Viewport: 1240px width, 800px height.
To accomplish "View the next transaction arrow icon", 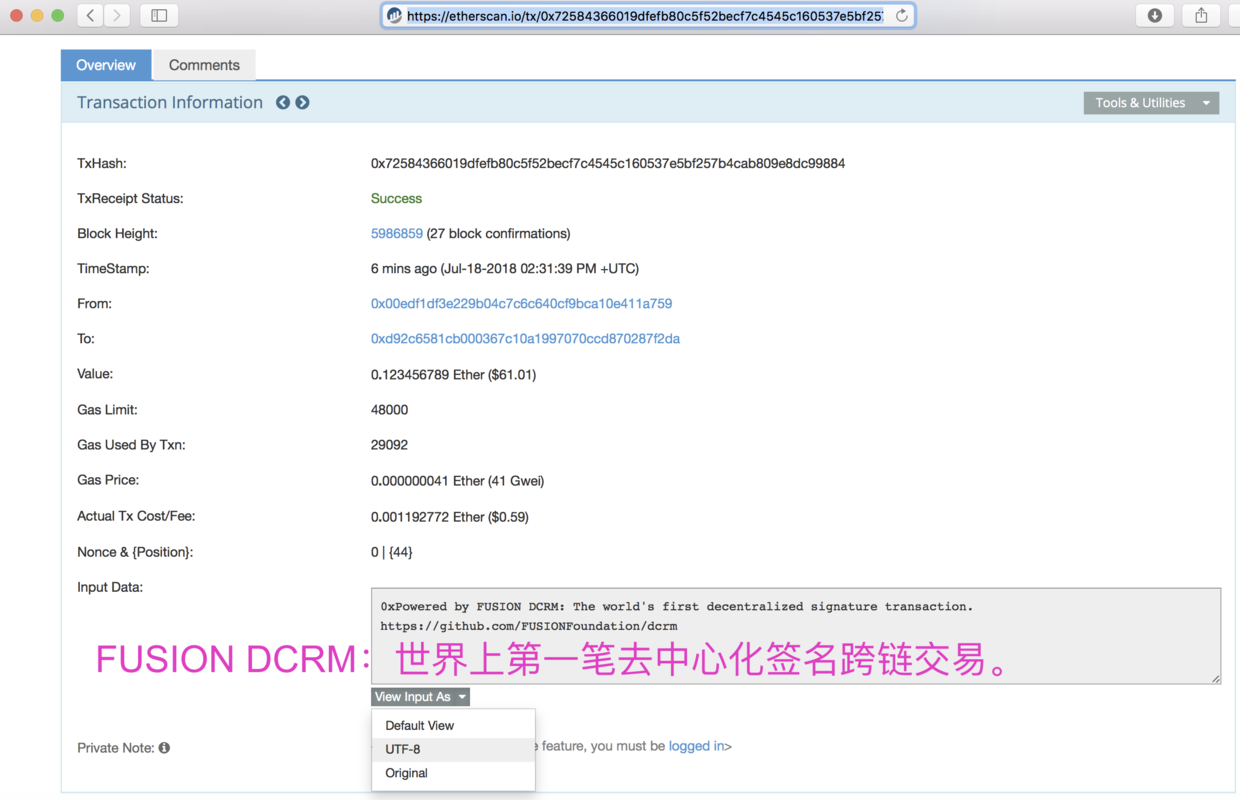I will click(302, 103).
